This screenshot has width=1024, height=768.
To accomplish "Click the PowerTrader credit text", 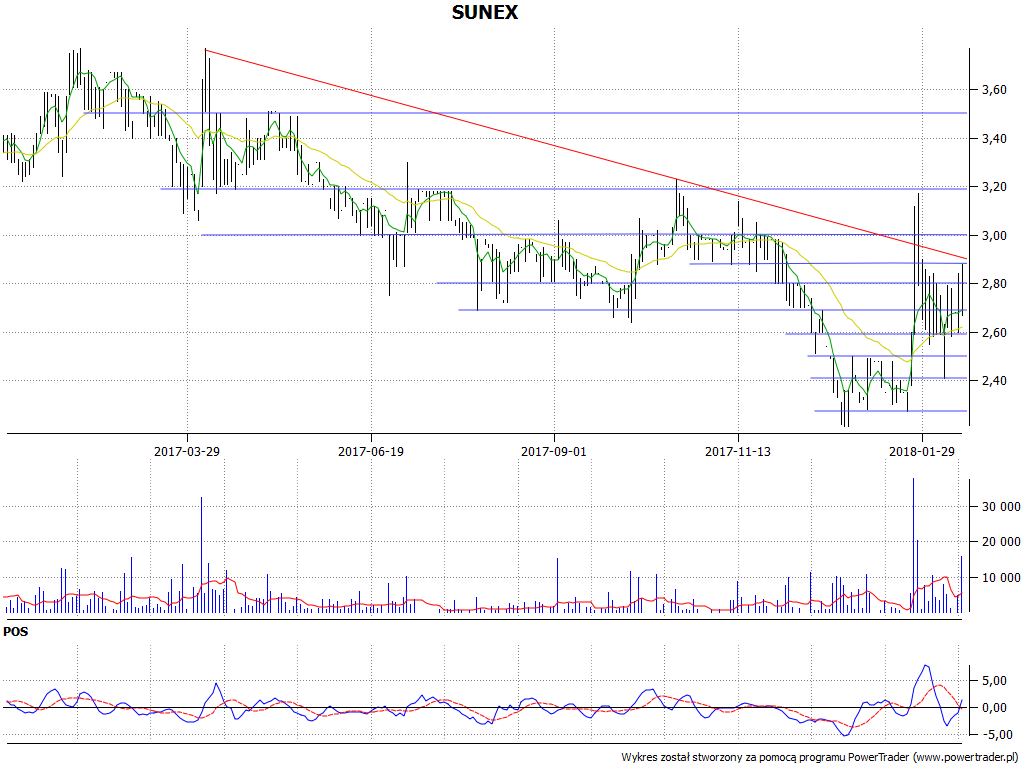I will pyautogui.click(x=821, y=758).
